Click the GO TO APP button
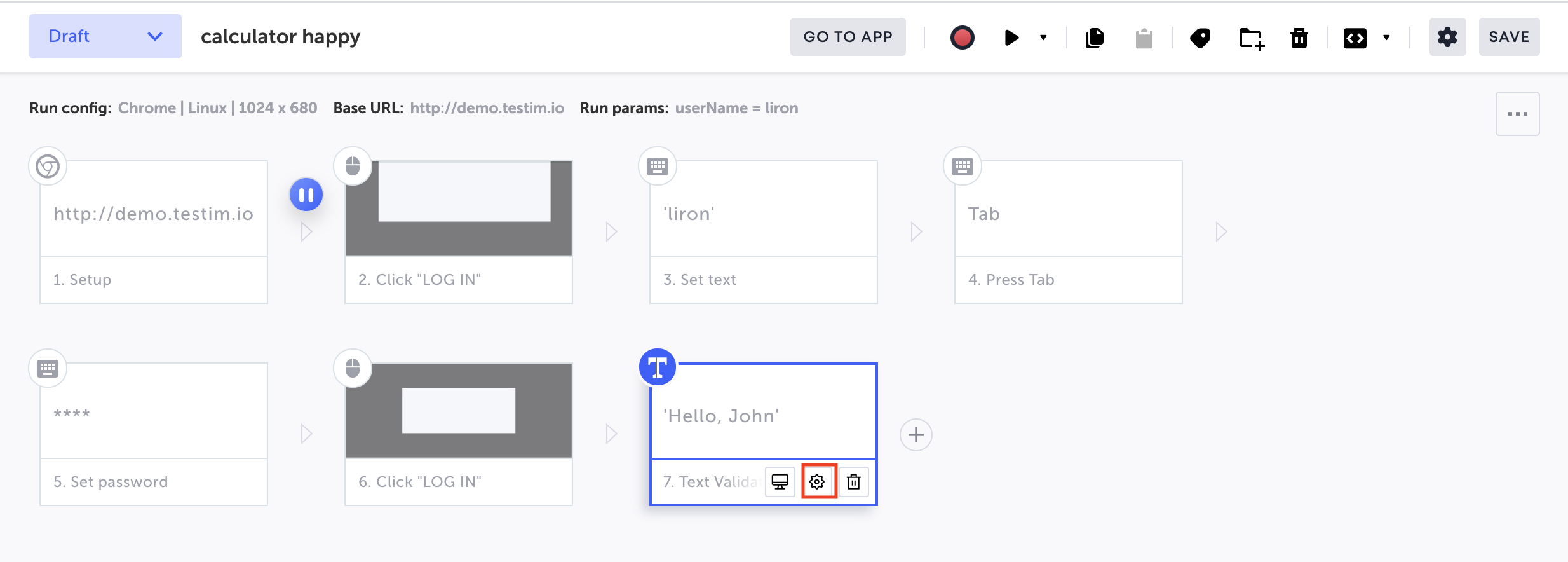The image size is (1568, 562). [x=848, y=37]
